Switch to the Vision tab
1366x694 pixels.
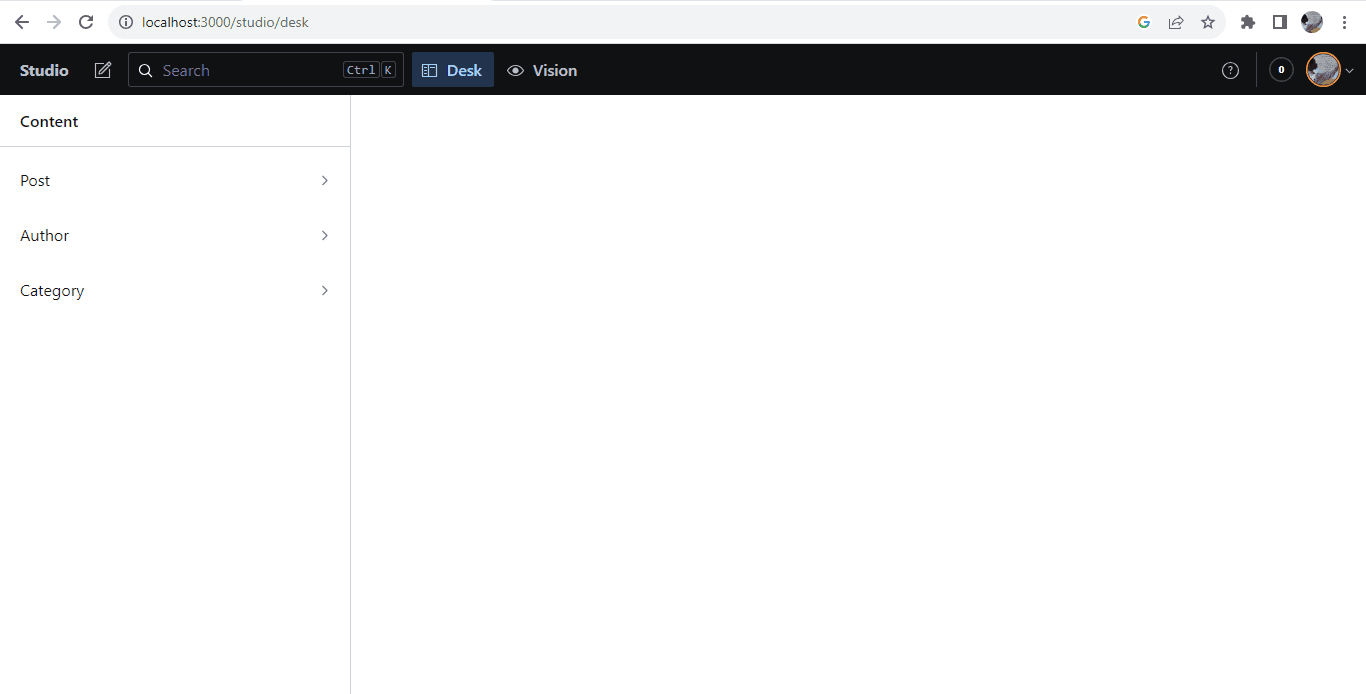[x=542, y=70]
